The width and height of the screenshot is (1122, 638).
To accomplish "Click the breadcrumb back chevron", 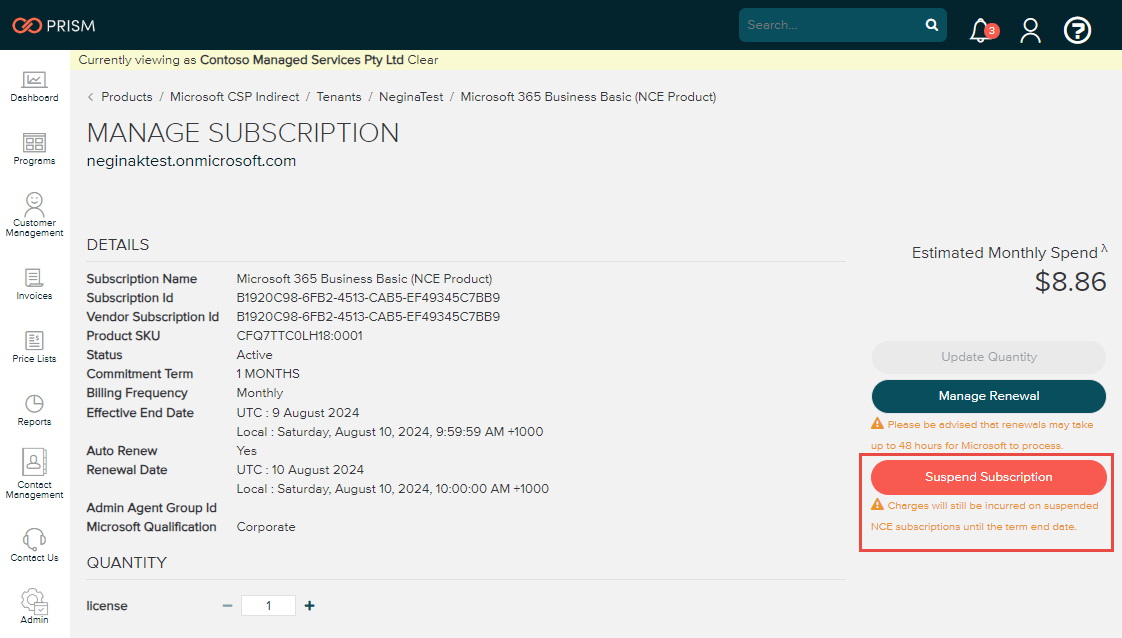I will point(90,97).
